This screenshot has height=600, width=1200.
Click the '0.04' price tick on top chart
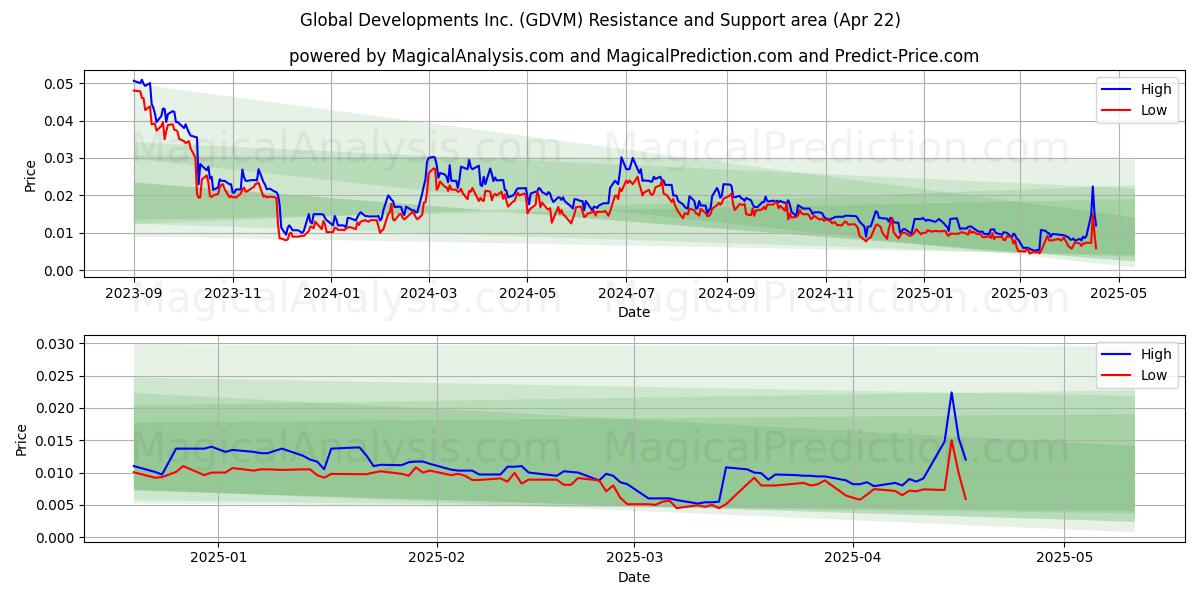59,121
